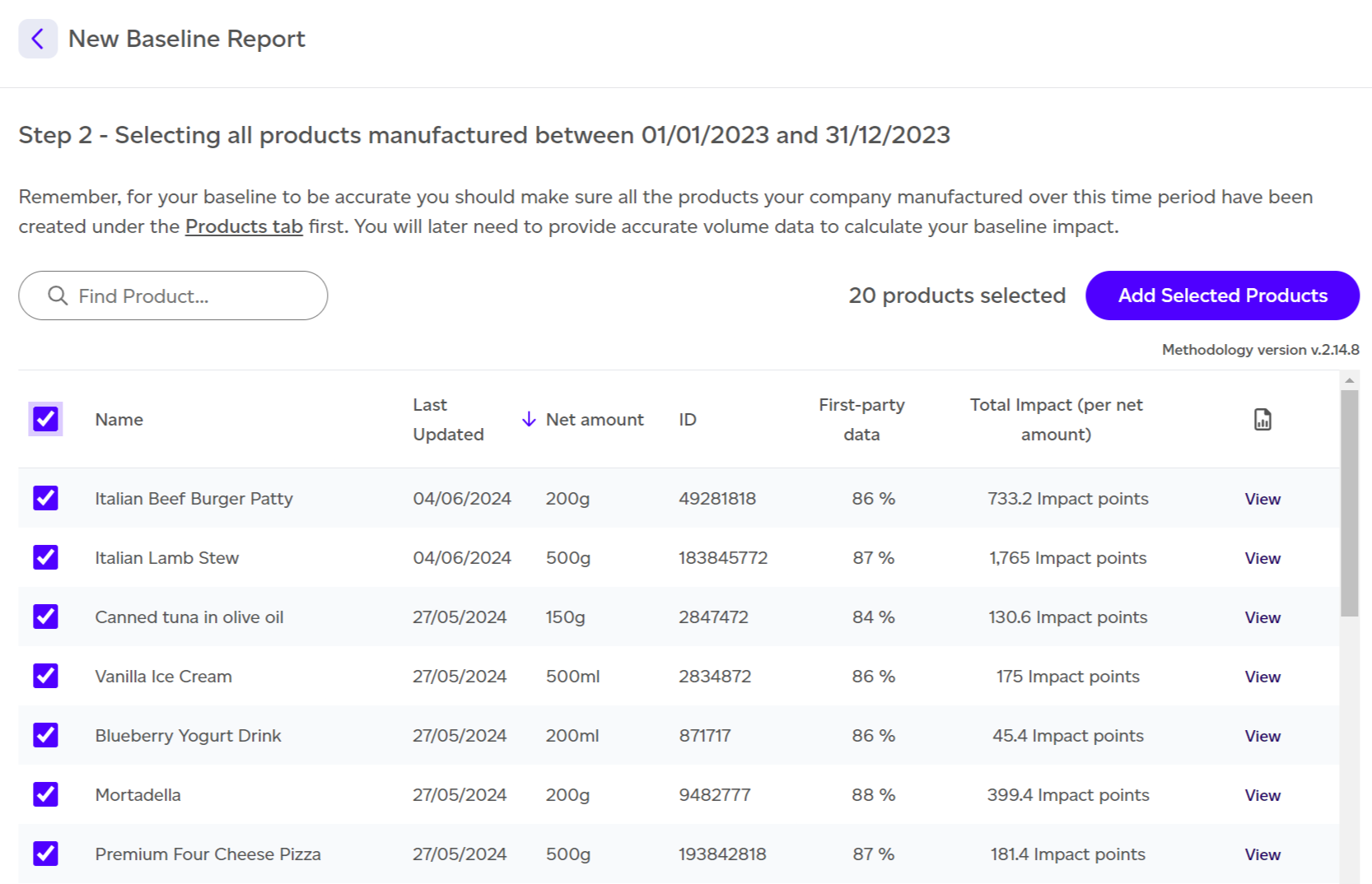This screenshot has width=1372, height=884.
Task: Click the Italian Lamb Stew name
Action: [x=166, y=558]
